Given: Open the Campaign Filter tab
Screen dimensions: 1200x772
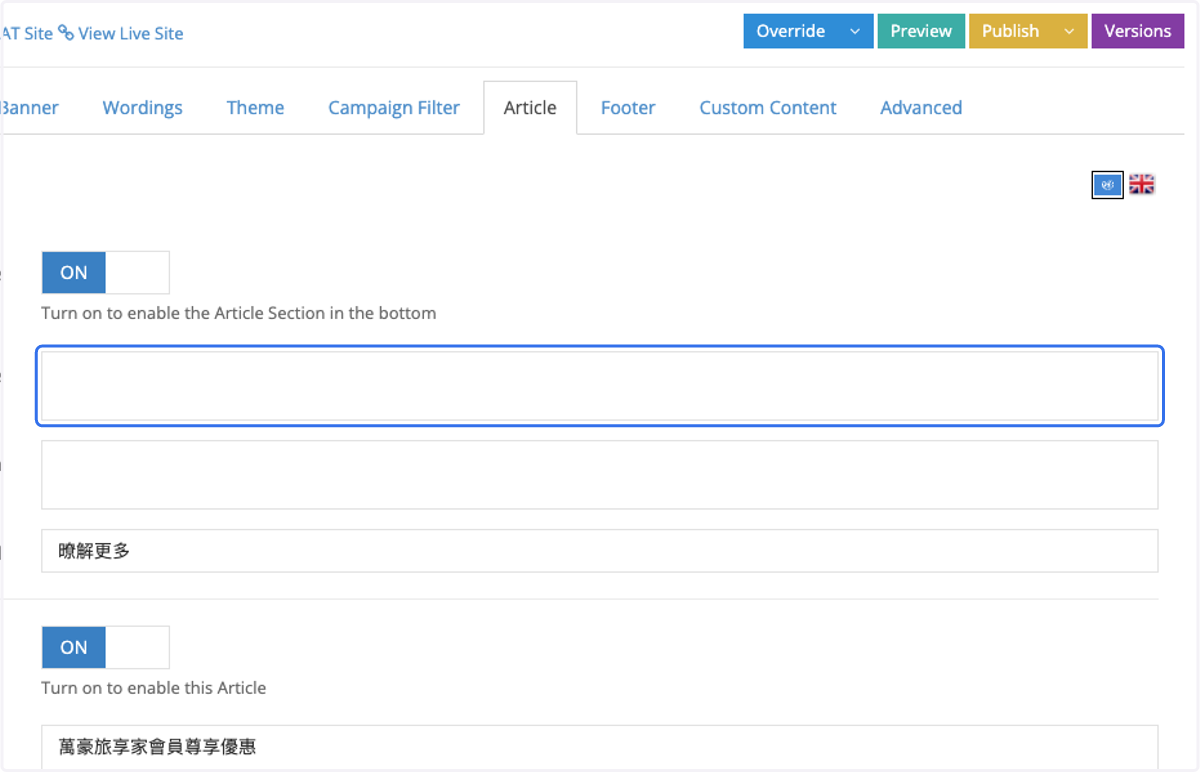Looking at the screenshot, I should pos(394,108).
